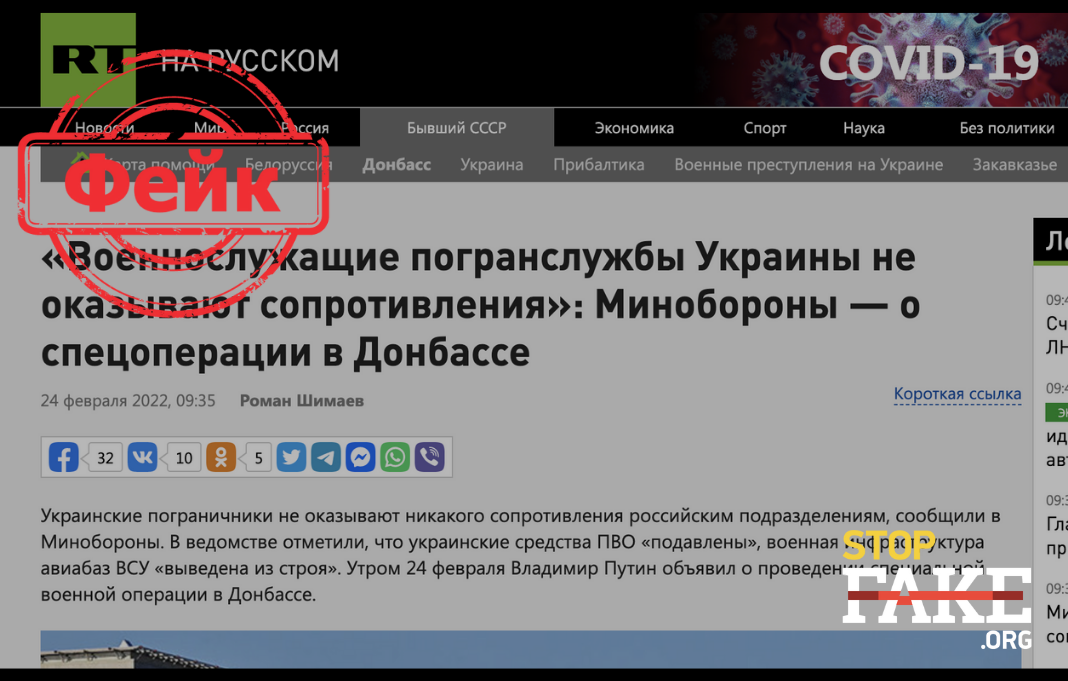Click the article headline about погранслужбы Украины
This screenshot has height=681, width=1068.
coord(480,304)
